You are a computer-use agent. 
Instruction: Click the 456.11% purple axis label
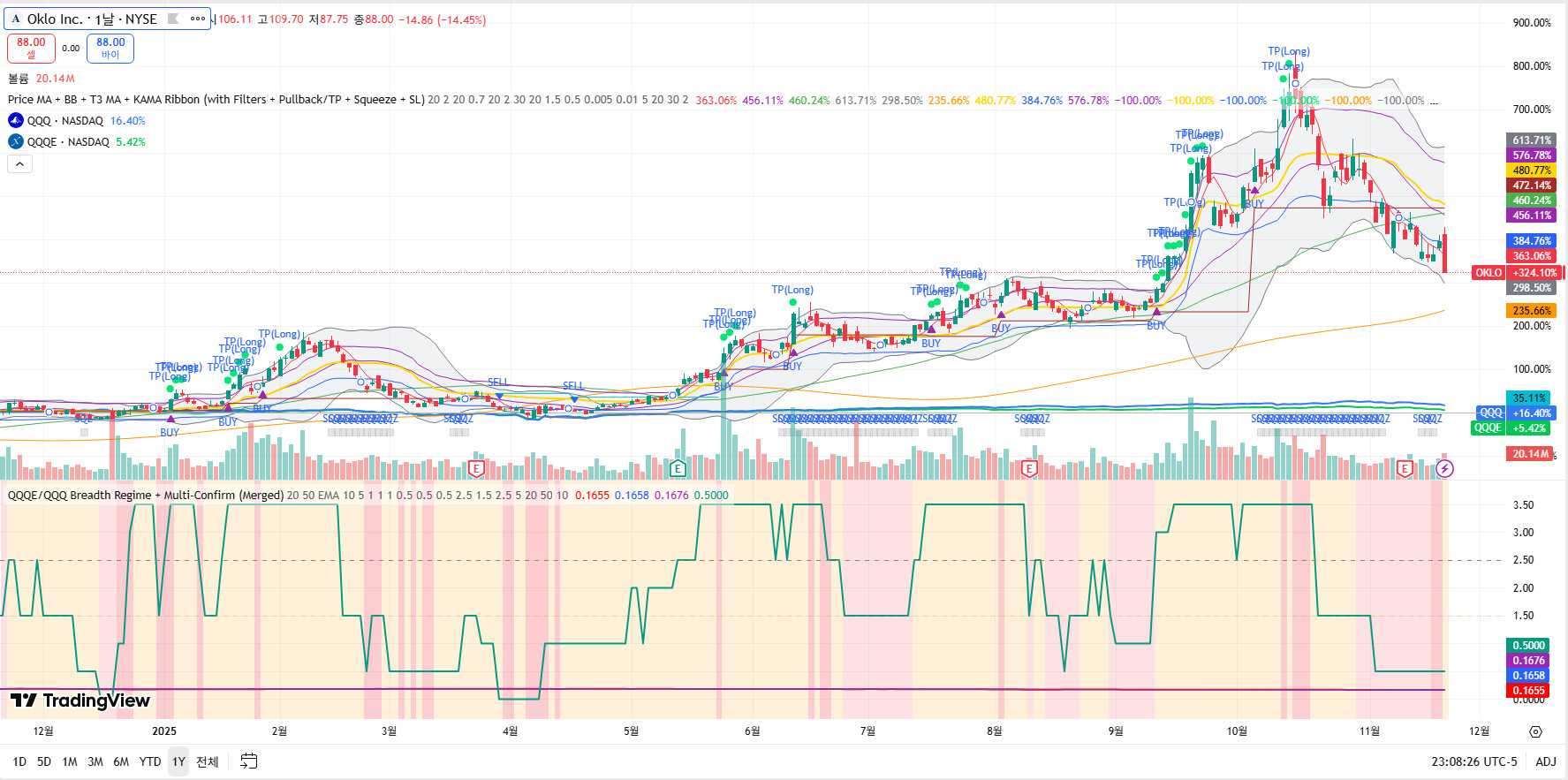1531,216
